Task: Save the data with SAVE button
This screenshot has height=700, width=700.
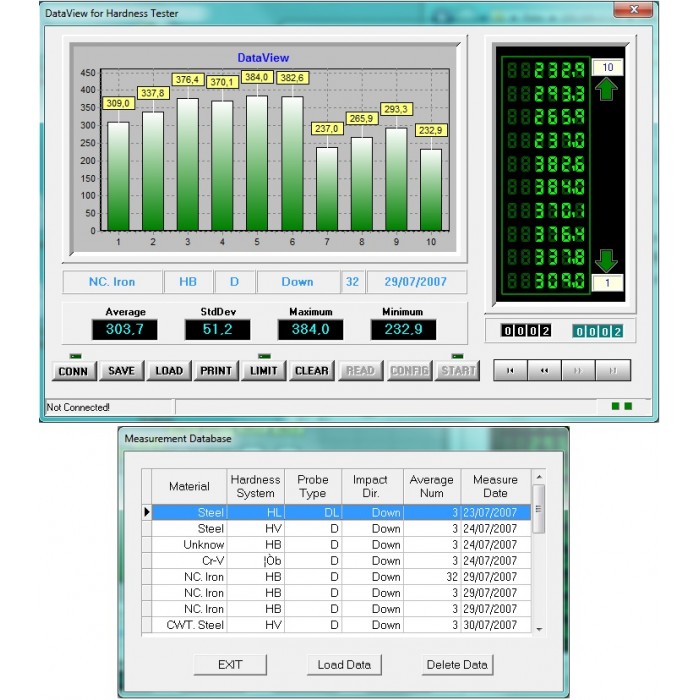Action: [121, 371]
